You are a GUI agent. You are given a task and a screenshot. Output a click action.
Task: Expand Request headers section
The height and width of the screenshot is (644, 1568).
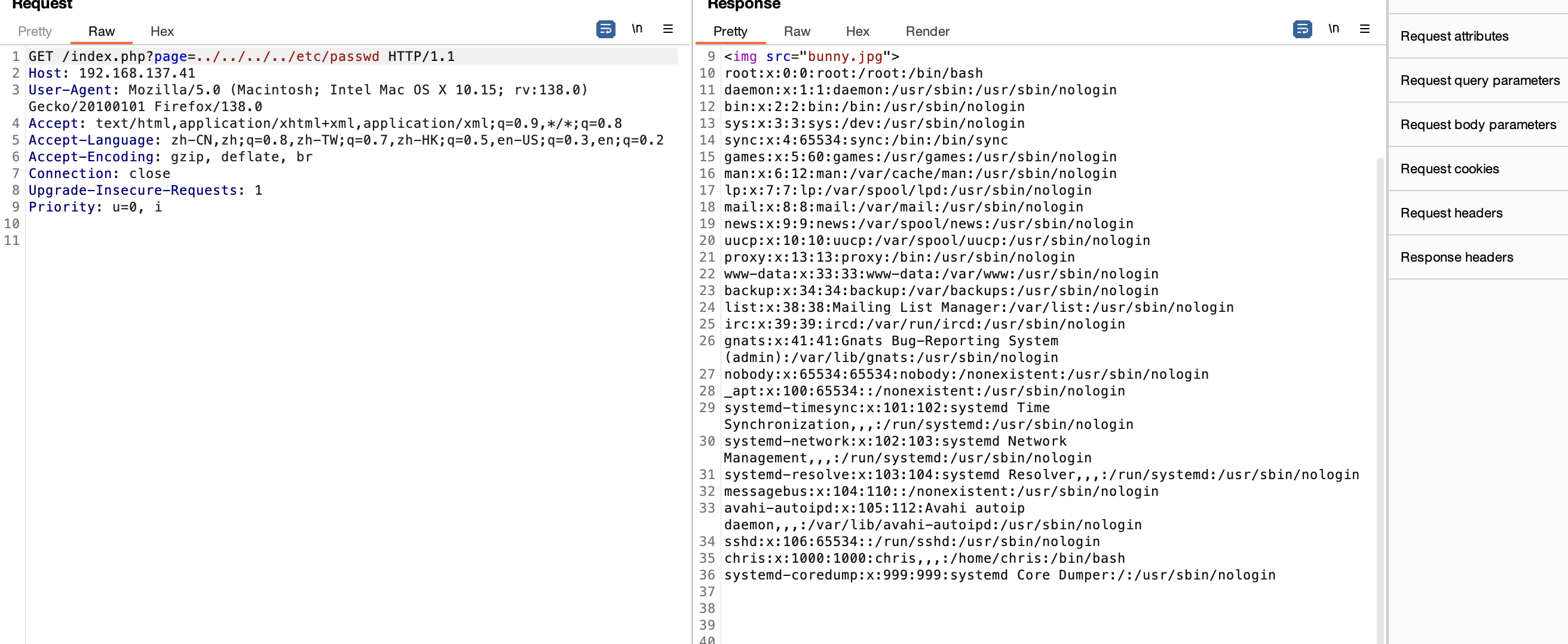pyautogui.click(x=1477, y=213)
